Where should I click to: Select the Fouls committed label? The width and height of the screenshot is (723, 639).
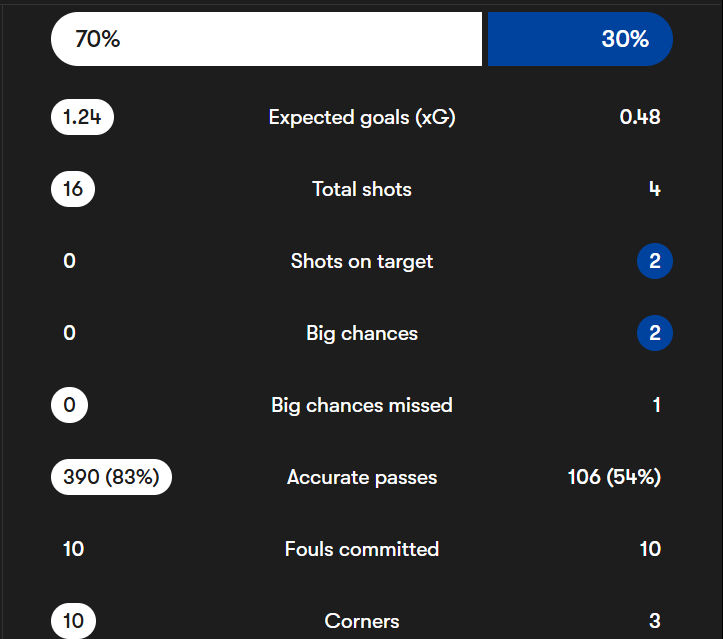tap(362, 549)
